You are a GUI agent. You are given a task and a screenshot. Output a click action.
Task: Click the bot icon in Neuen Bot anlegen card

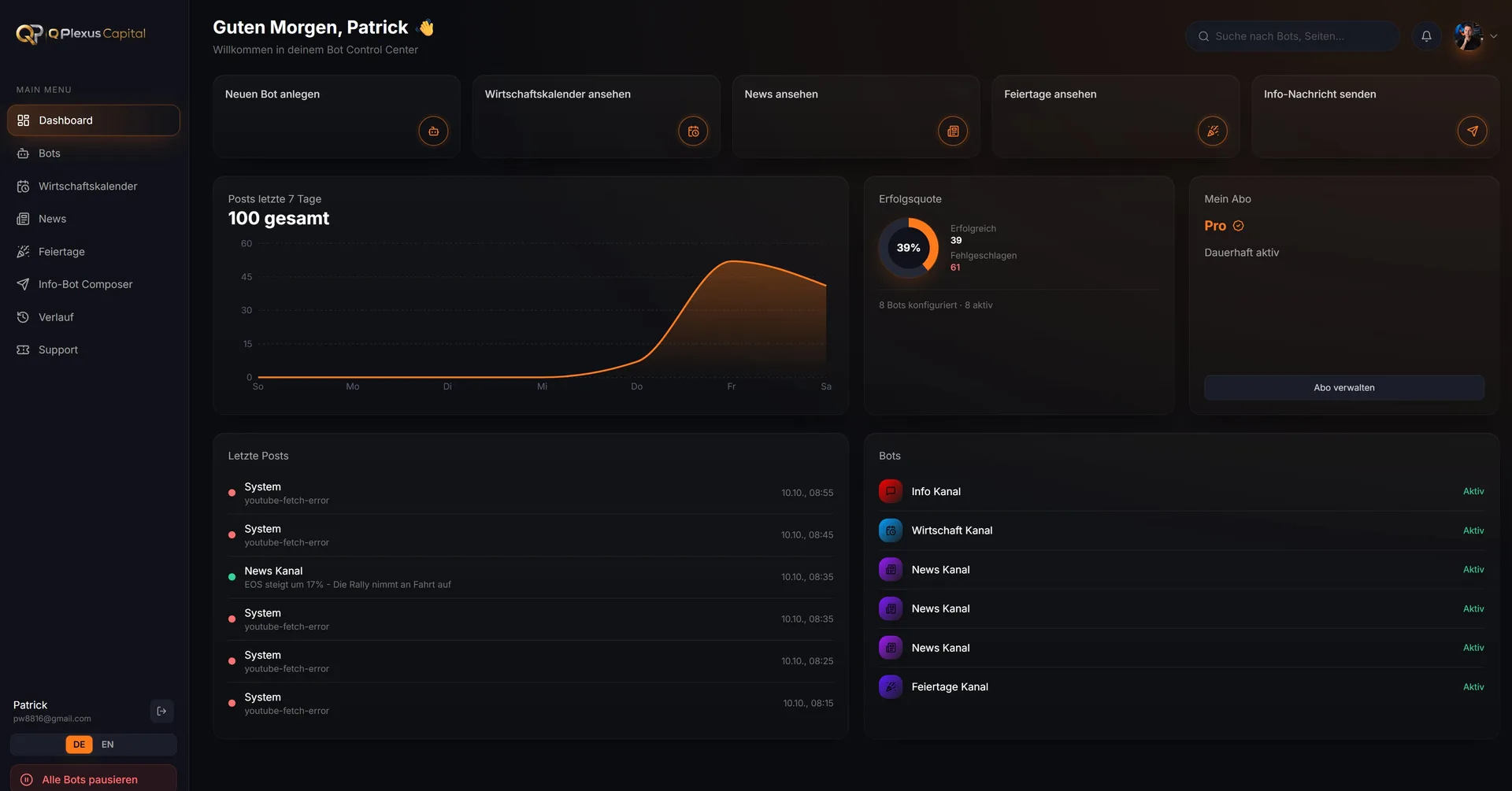(433, 131)
